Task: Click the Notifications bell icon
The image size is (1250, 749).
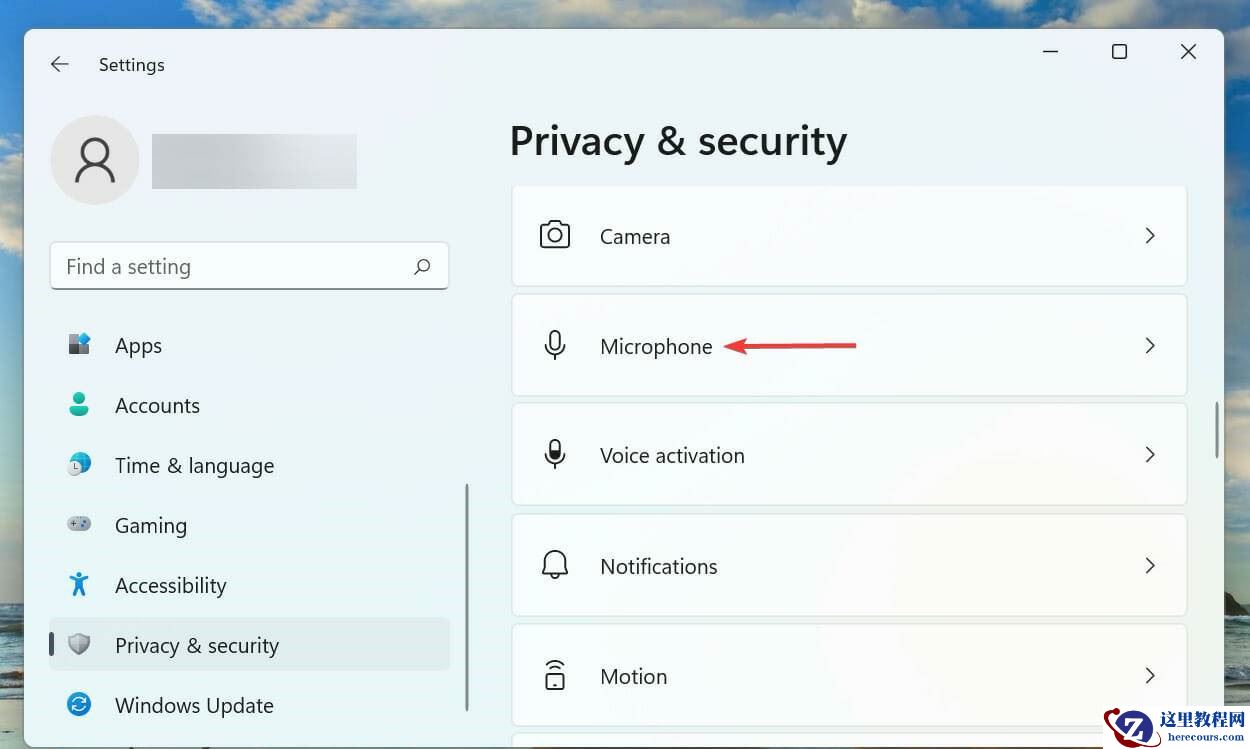Action: click(555, 565)
